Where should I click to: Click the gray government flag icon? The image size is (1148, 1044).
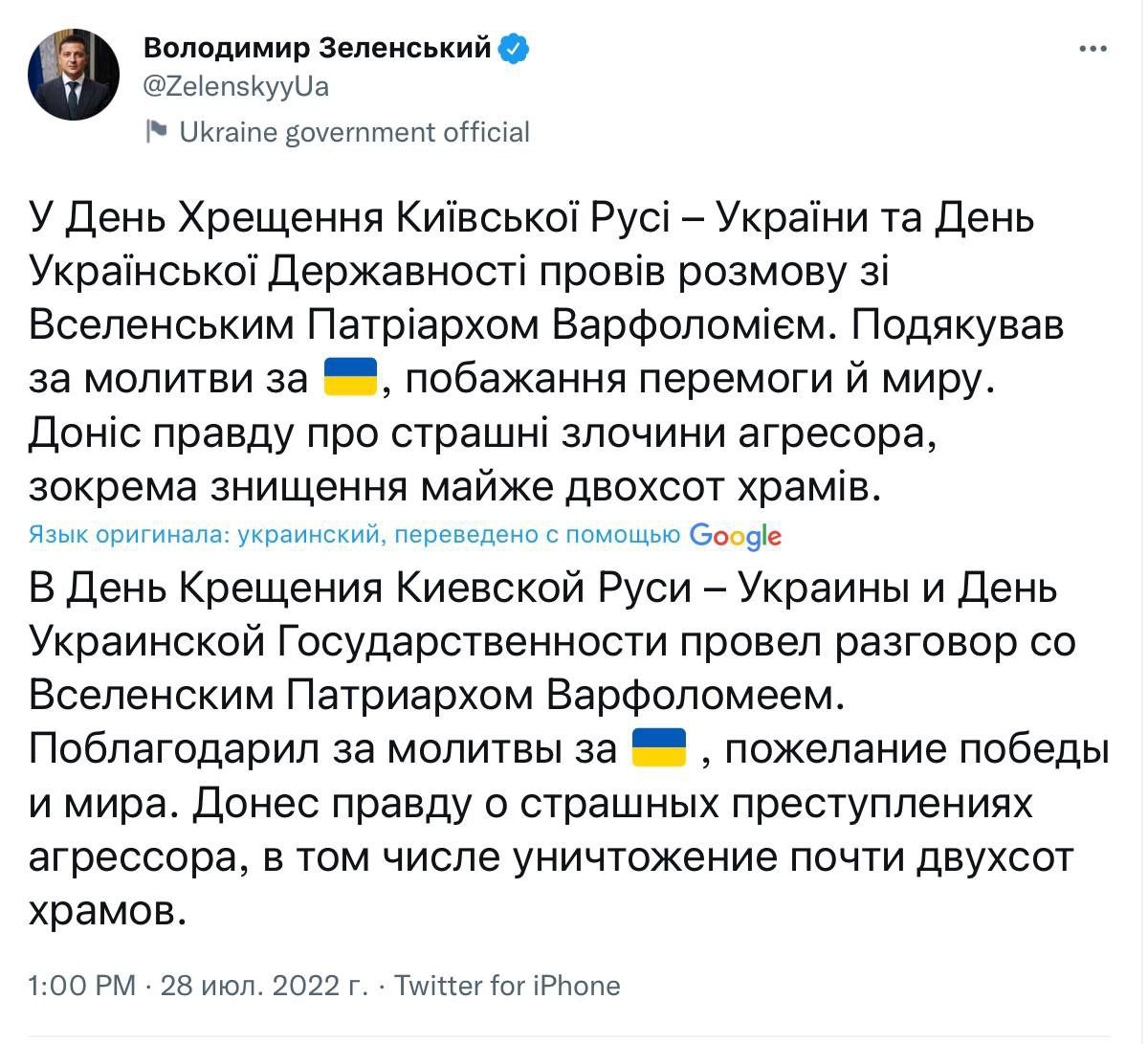tap(156, 131)
